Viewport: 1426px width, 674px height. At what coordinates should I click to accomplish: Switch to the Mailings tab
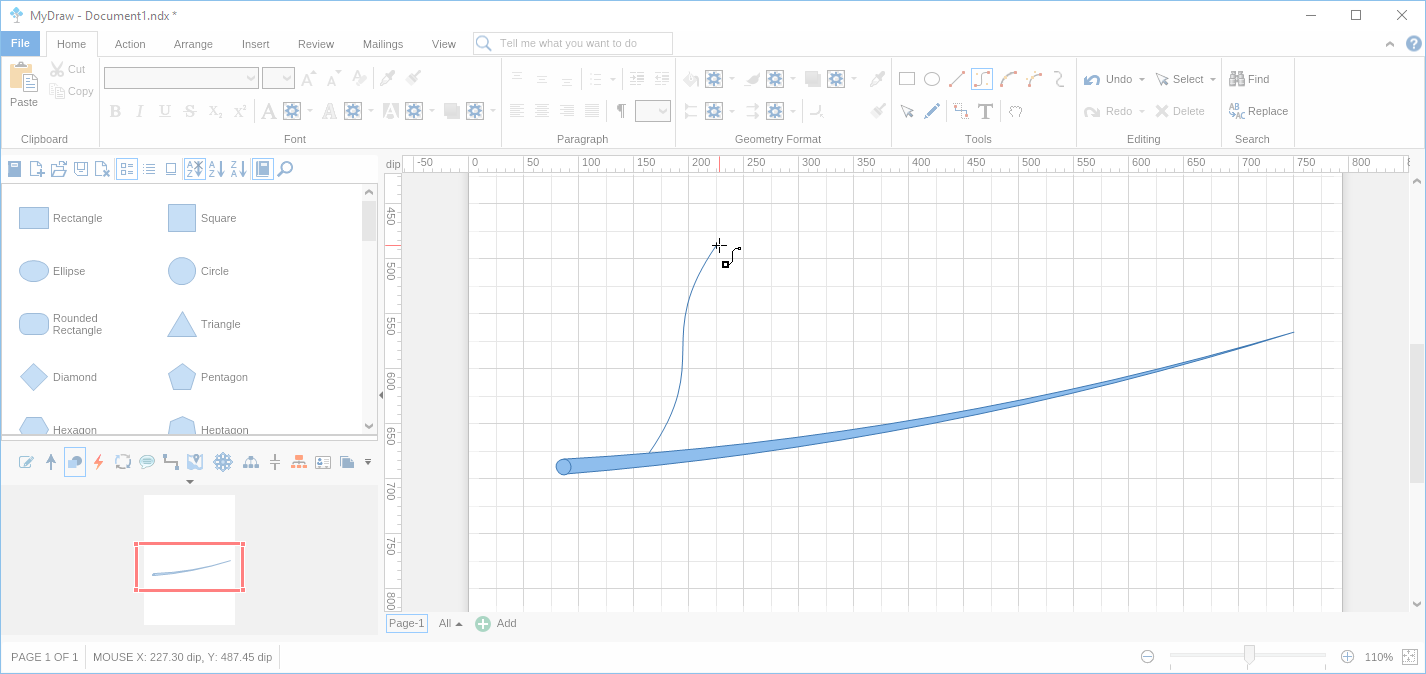point(383,44)
